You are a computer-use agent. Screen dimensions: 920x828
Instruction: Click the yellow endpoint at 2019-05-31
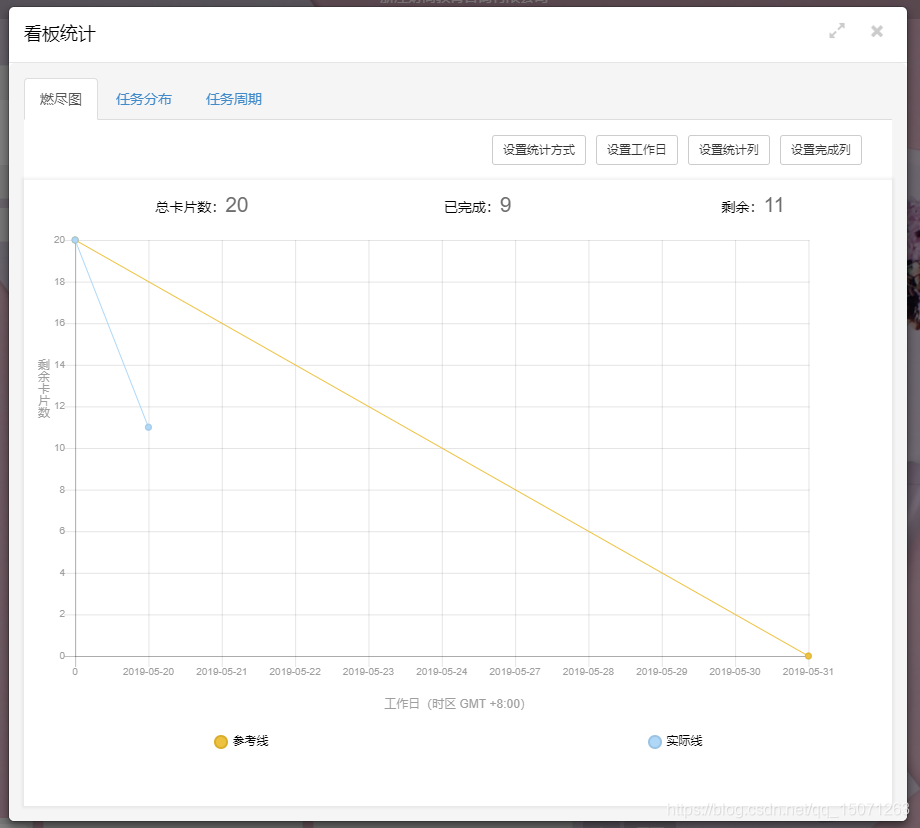(x=809, y=656)
